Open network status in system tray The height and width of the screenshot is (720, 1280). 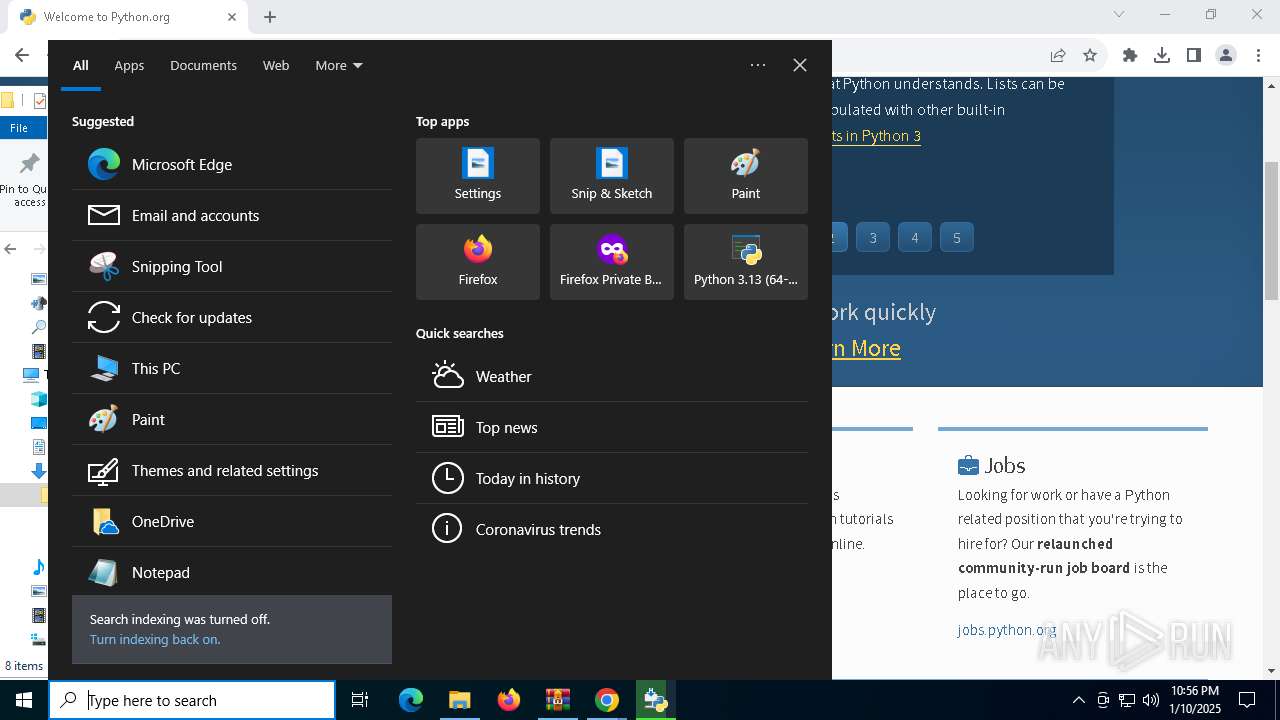click(1127, 700)
